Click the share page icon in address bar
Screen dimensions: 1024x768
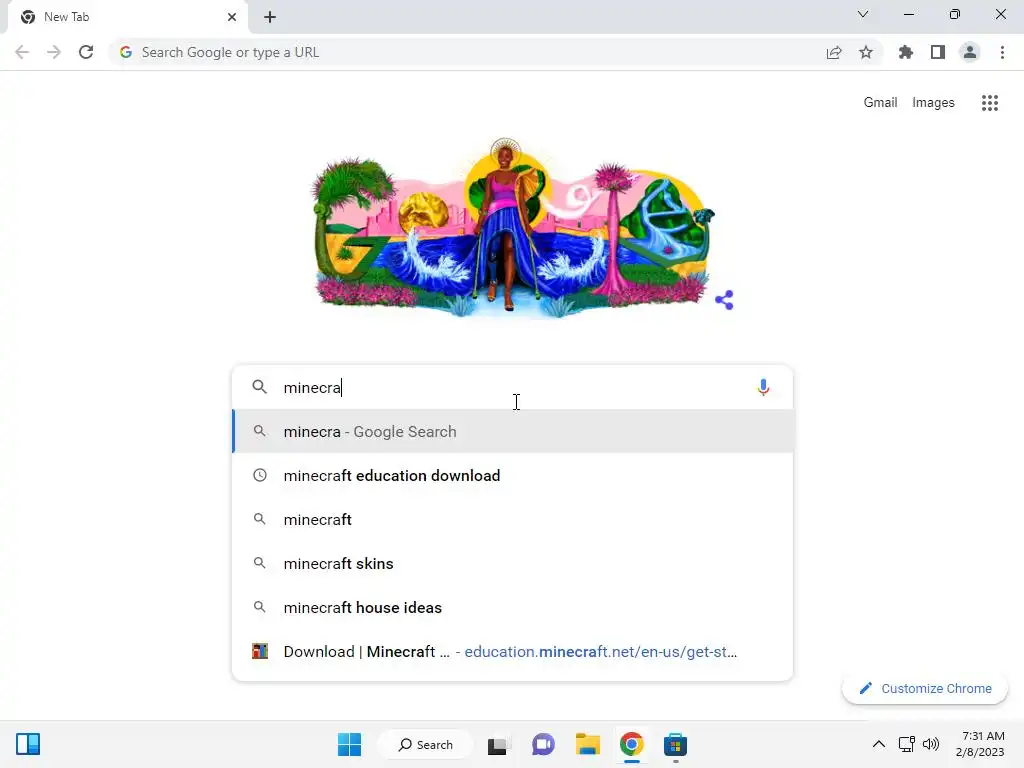834,52
